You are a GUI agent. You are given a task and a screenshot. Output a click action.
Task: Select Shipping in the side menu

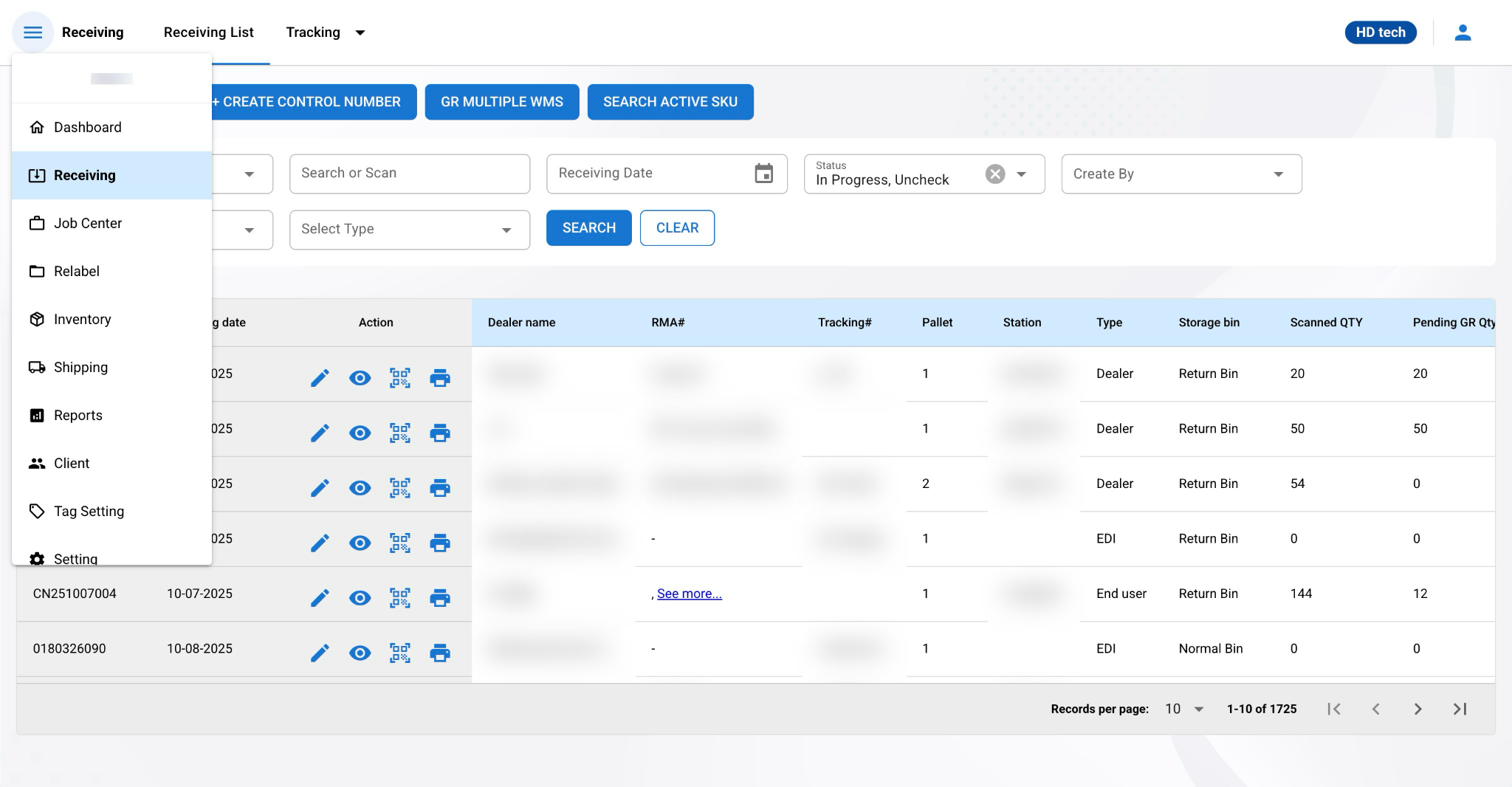pyautogui.click(x=80, y=367)
